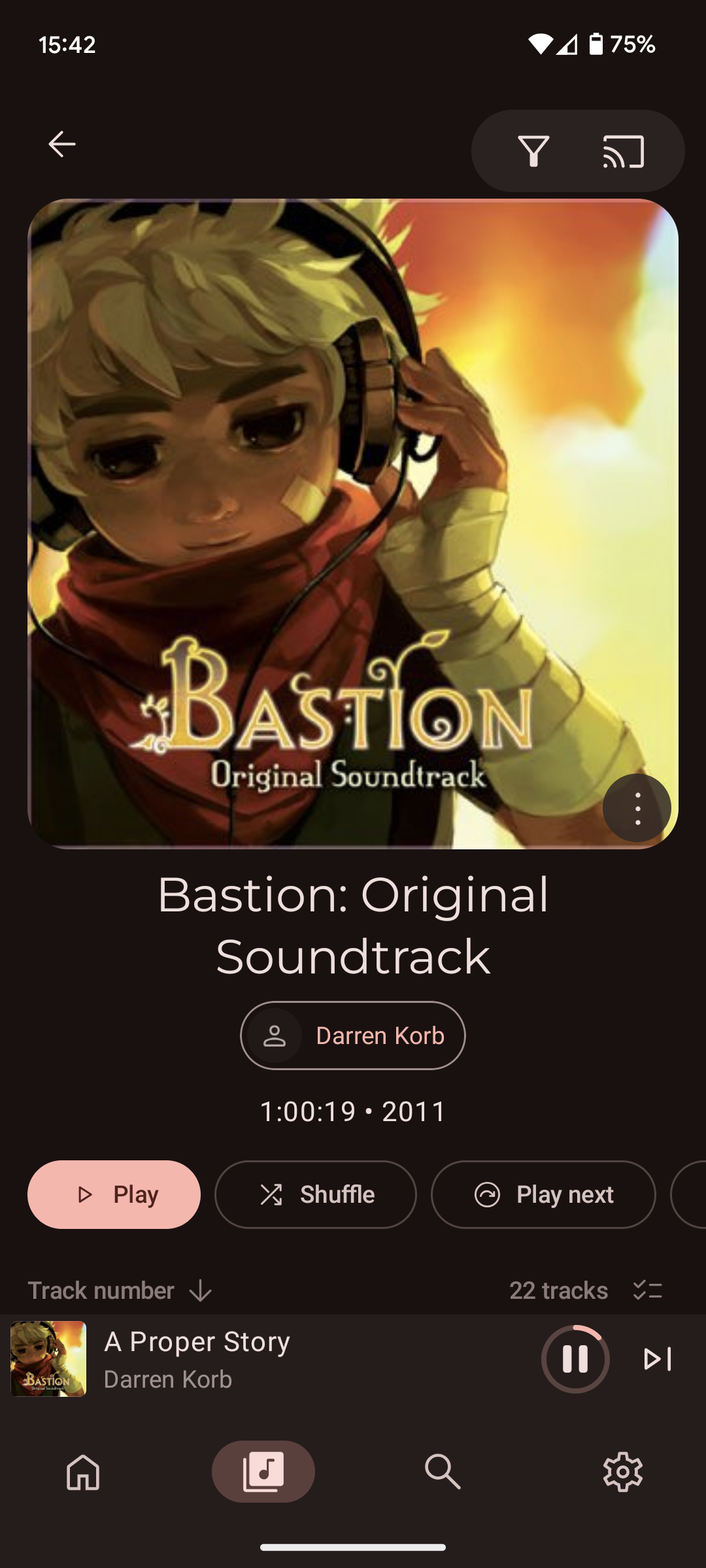706x1568 pixels.
Task: Open the Track number sort dropdown
Action: click(101, 1290)
